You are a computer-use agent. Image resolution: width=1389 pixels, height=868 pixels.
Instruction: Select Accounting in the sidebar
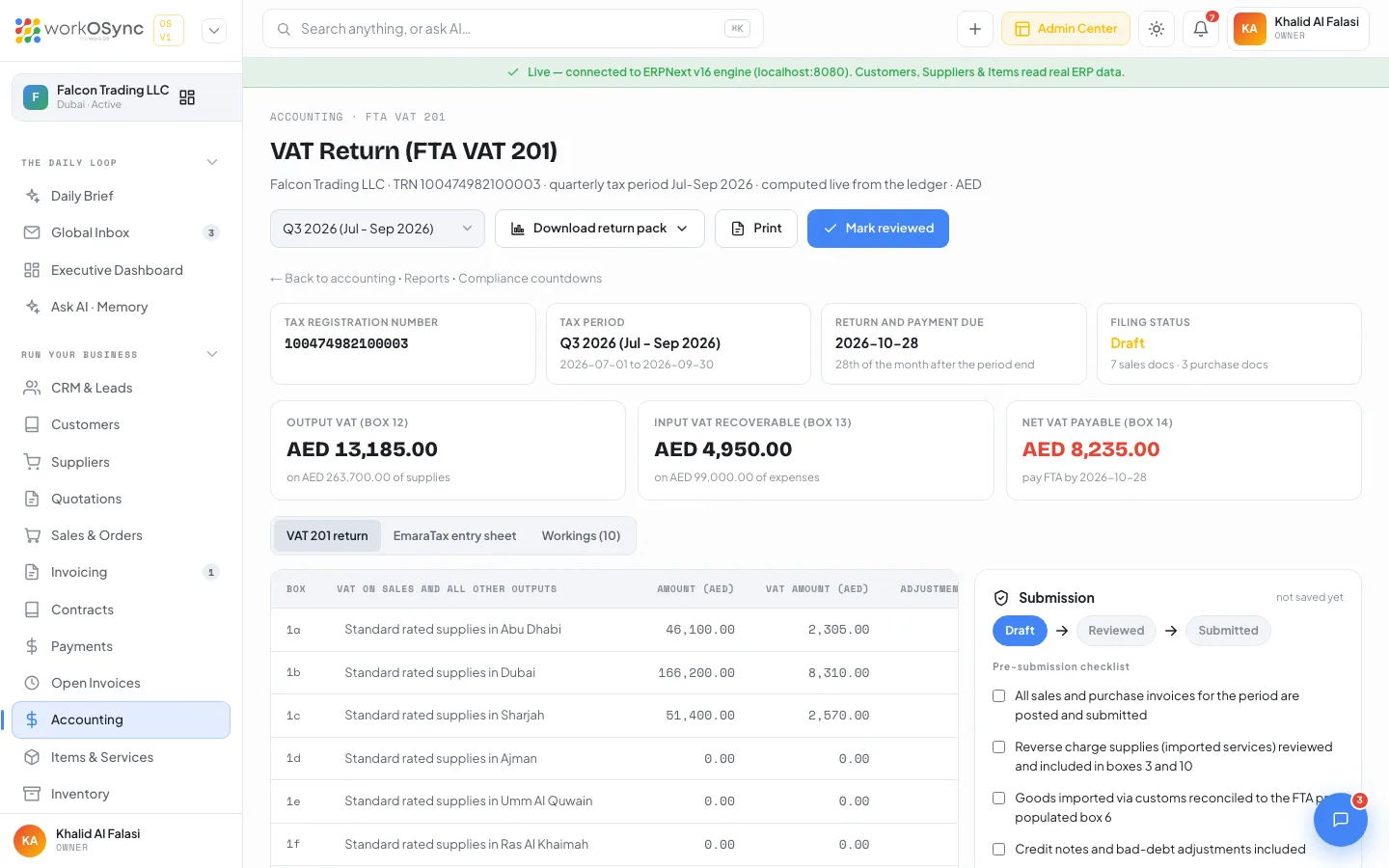121,719
